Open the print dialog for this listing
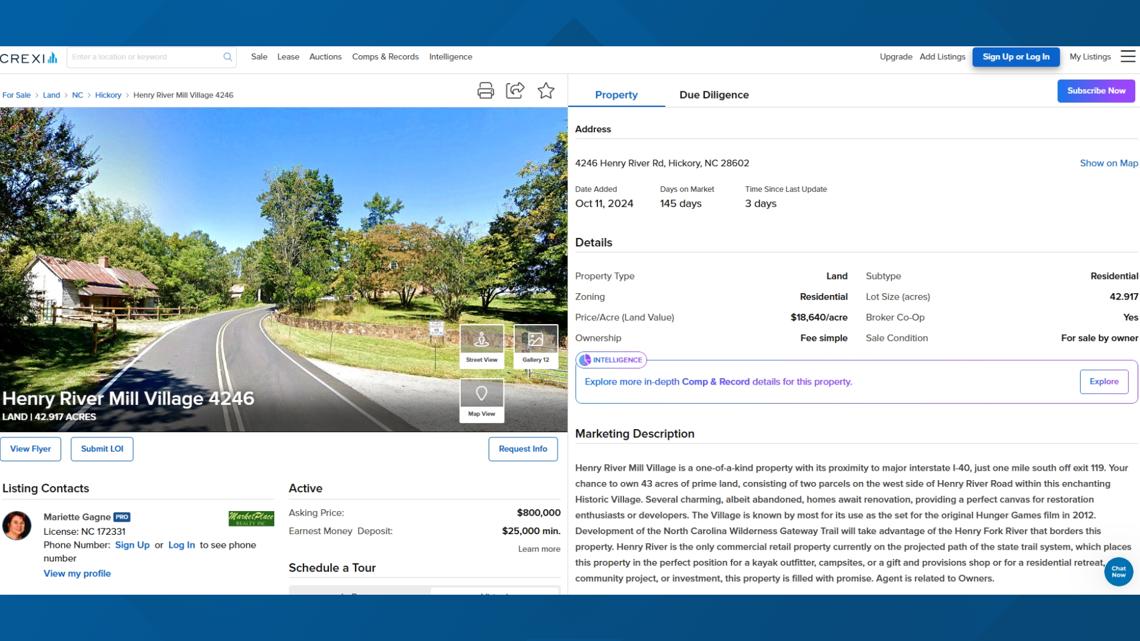The width and height of the screenshot is (1140, 641). pyautogui.click(x=485, y=90)
